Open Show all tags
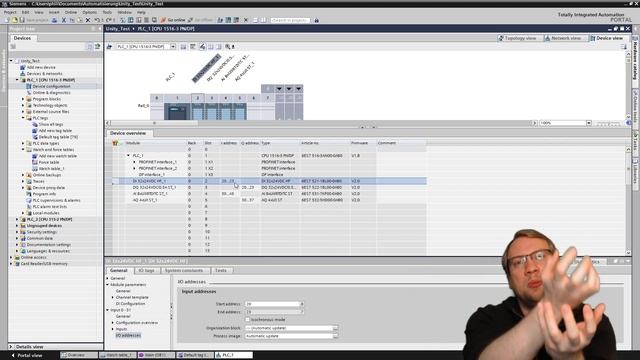Screen dimensions: 640x360 coord(51,124)
